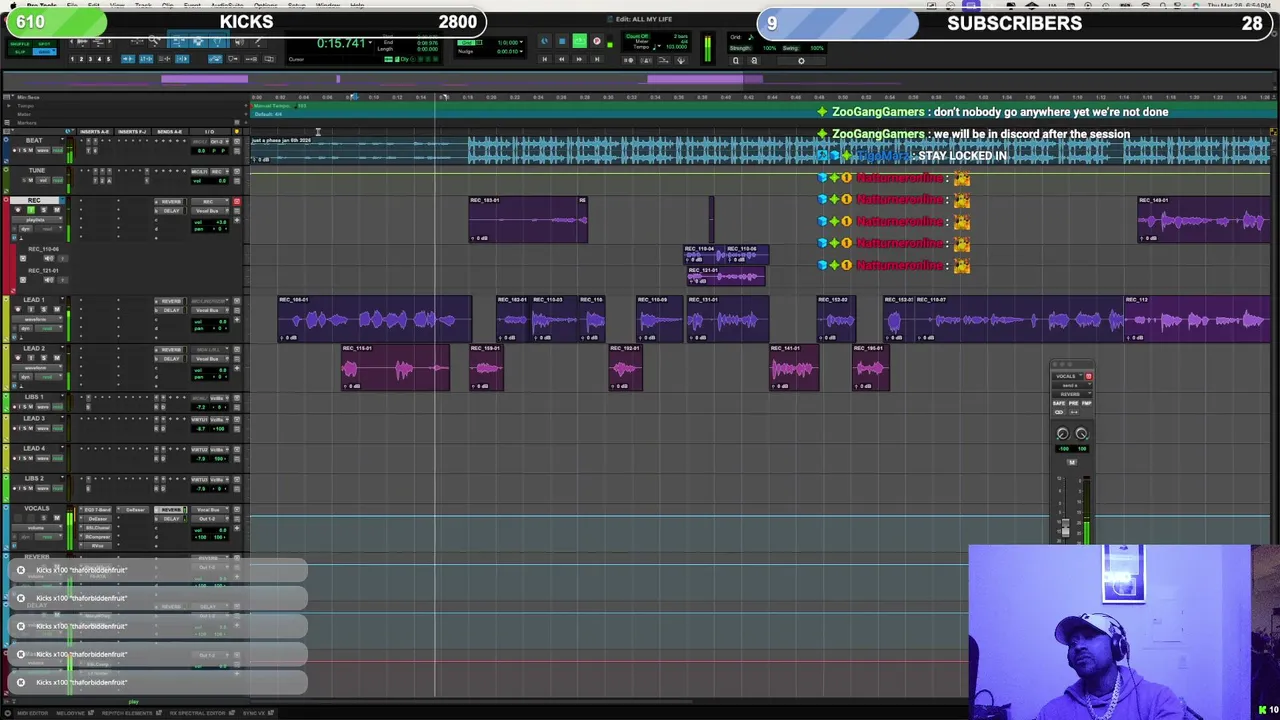
Task: Open the Clip menu
Action: tap(168, 5)
